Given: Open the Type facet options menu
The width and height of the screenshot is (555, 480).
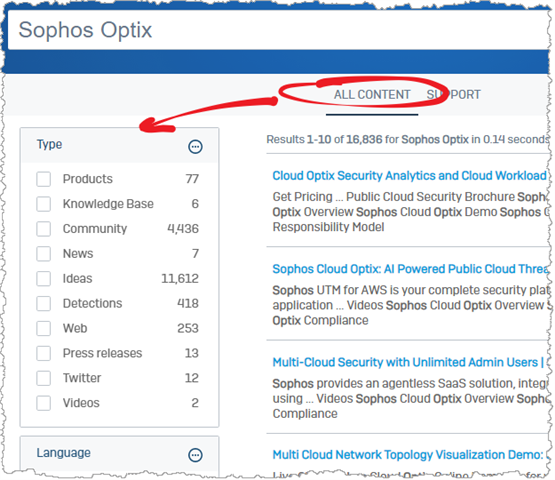Looking at the screenshot, I should click(195, 147).
